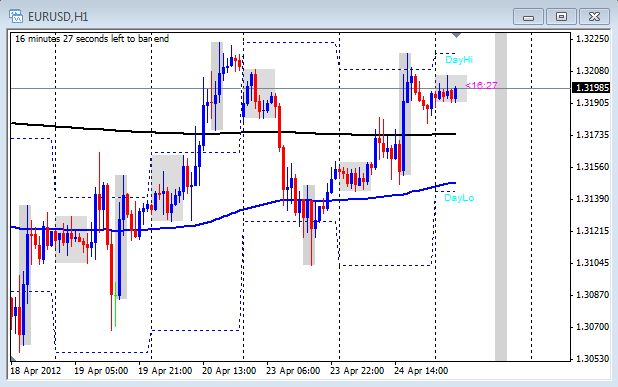This screenshot has width=618, height=387.
Task: Select the tall gray vertical session bar
Action: click(x=501, y=197)
